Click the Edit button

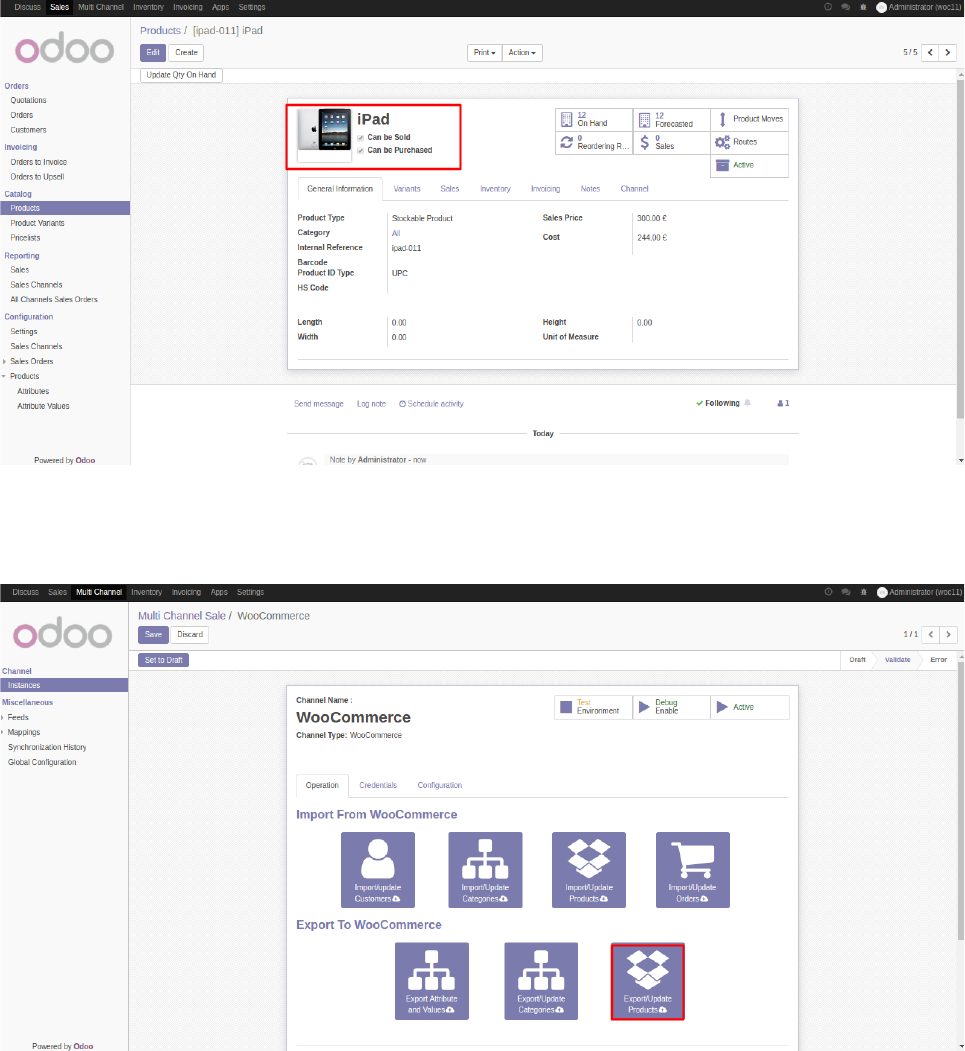point(153,52)
